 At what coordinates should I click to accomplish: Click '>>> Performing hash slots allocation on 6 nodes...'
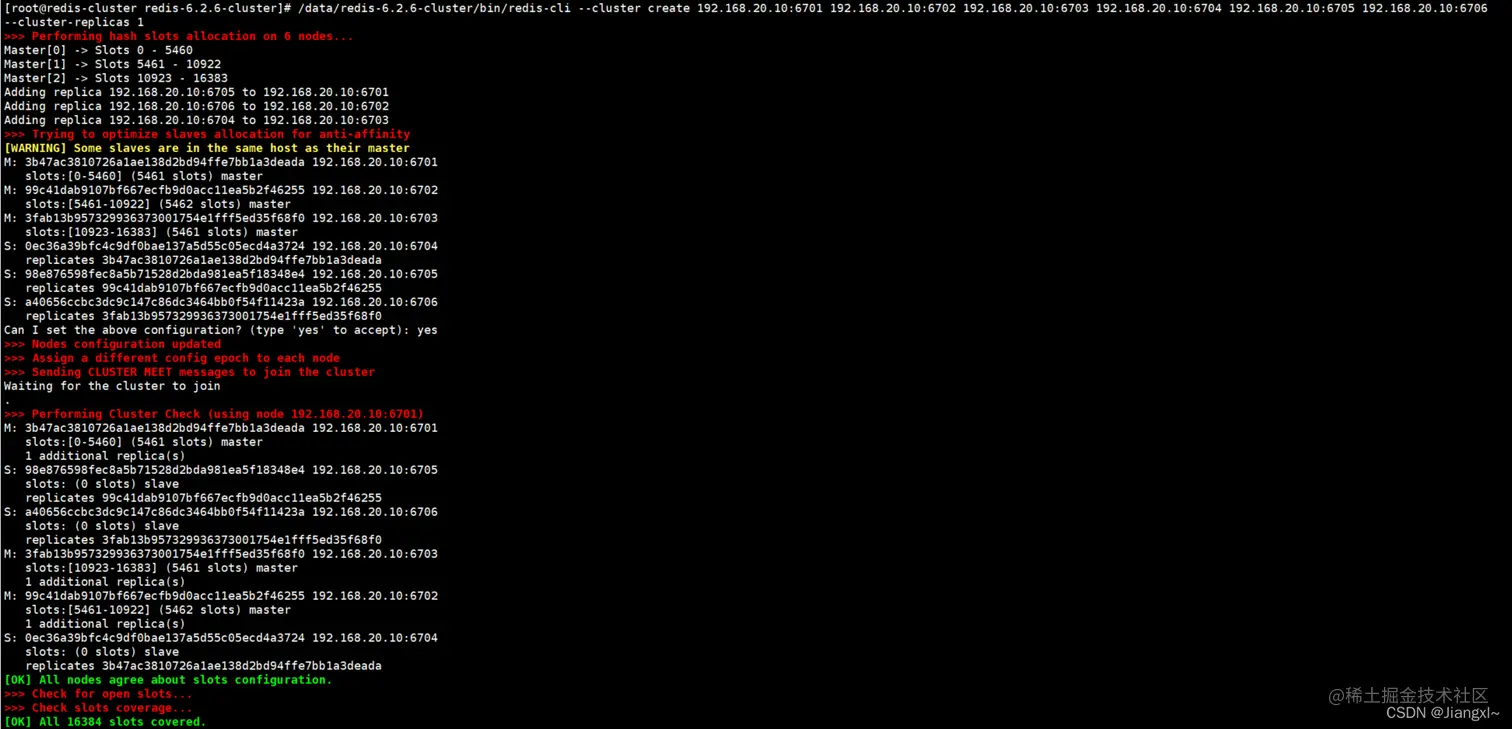178,36
